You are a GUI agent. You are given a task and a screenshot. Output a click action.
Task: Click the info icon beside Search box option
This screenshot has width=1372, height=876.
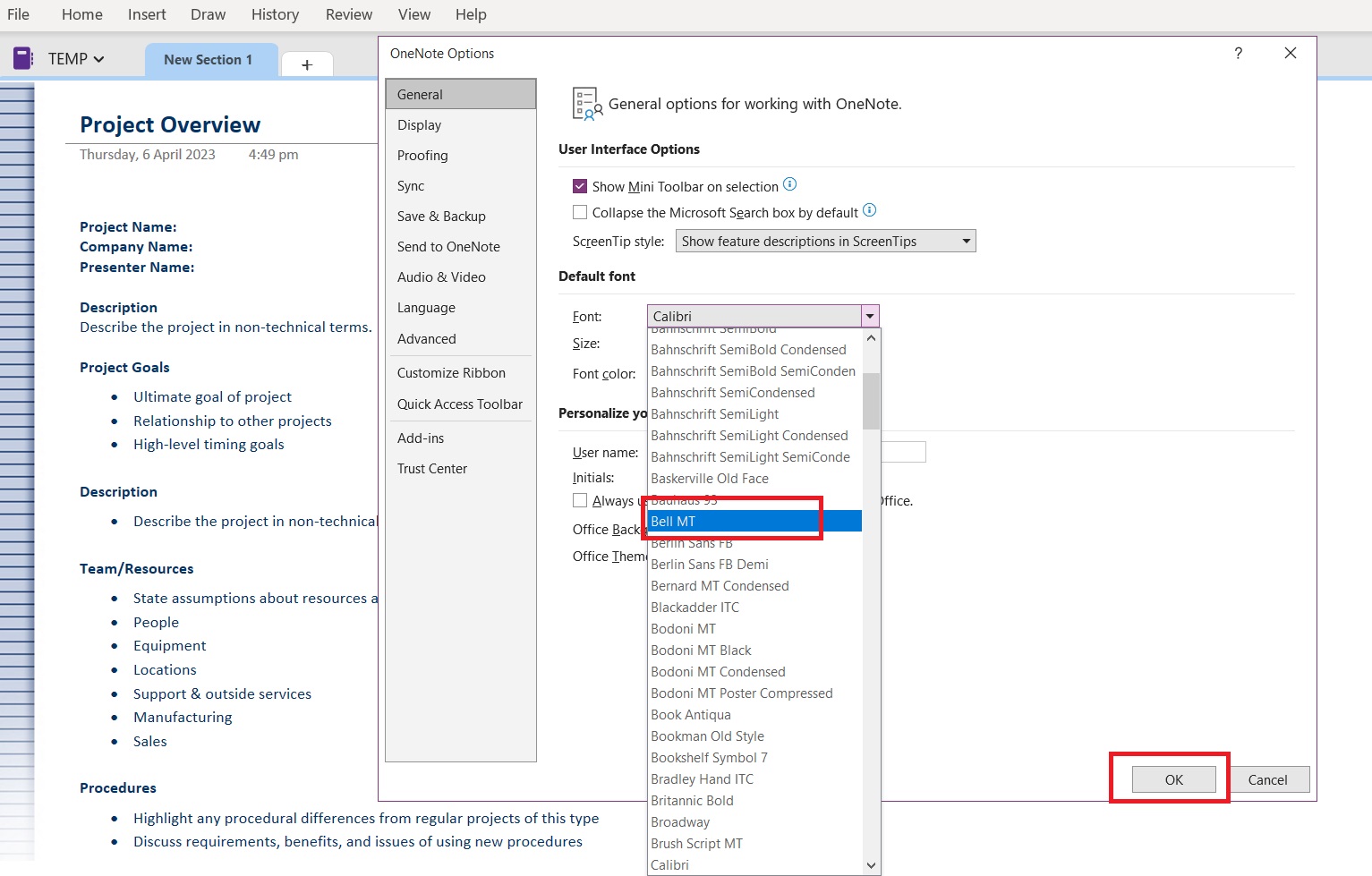click(x=869, y=210)
